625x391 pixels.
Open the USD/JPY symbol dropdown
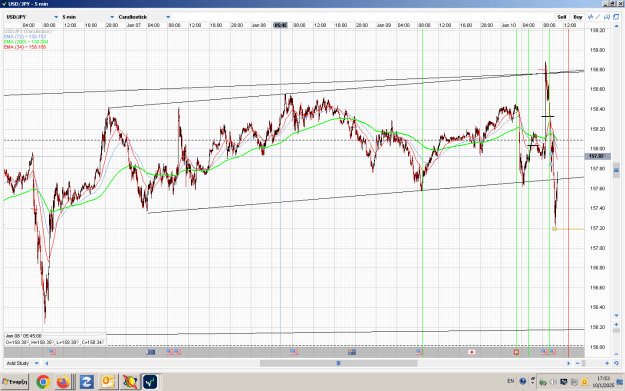tap(32, 17)
